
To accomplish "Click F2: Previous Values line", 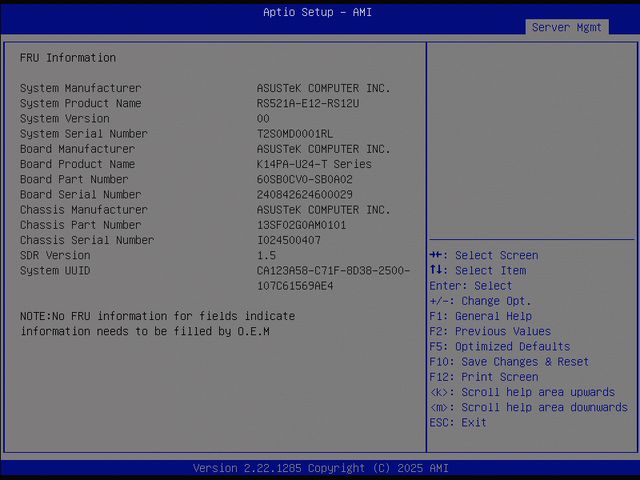I will [x=490, y=331].
